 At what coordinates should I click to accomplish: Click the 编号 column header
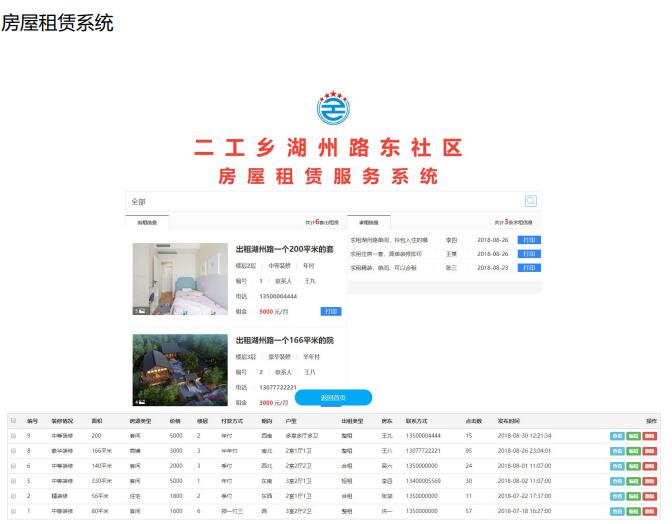32,421
